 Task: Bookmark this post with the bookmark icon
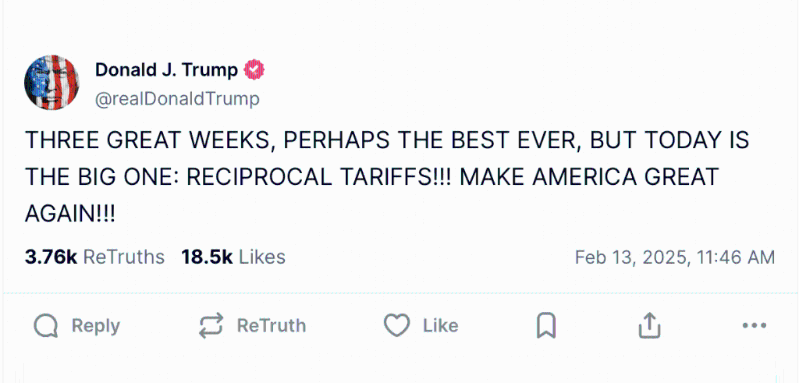(x=546, y=326)
